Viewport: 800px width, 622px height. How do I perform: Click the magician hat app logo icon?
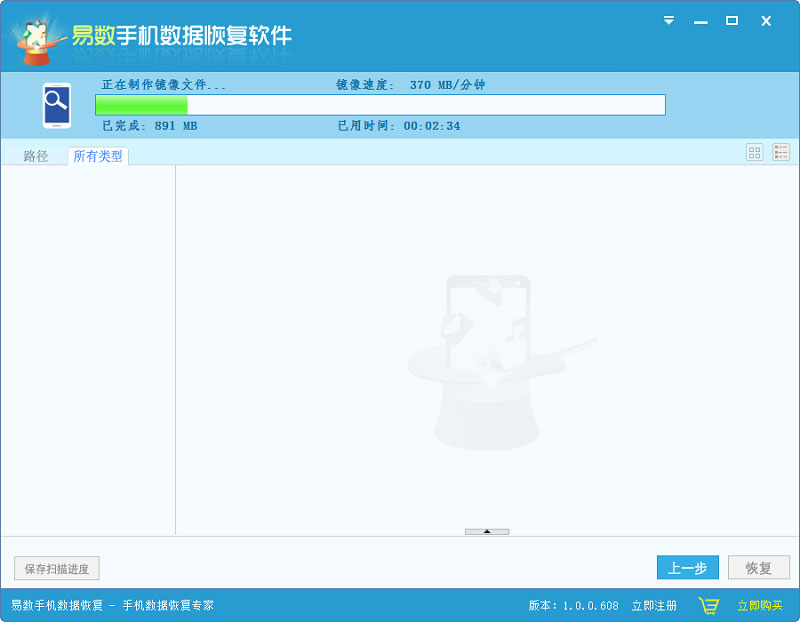point(36,31)
